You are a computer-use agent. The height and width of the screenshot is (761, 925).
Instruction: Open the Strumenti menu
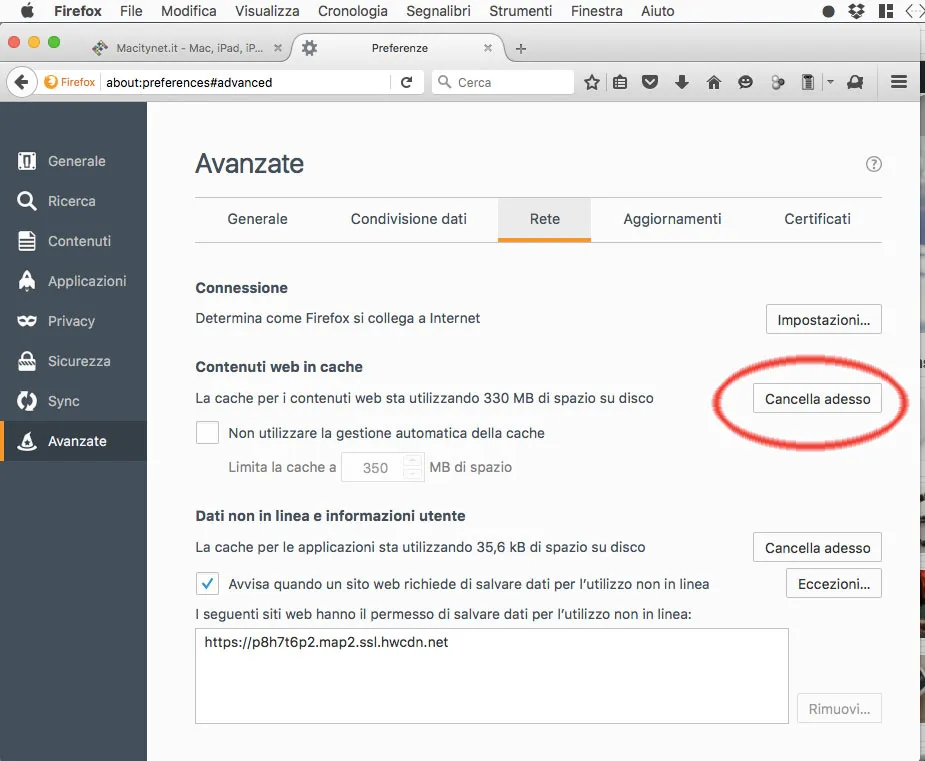520,11
